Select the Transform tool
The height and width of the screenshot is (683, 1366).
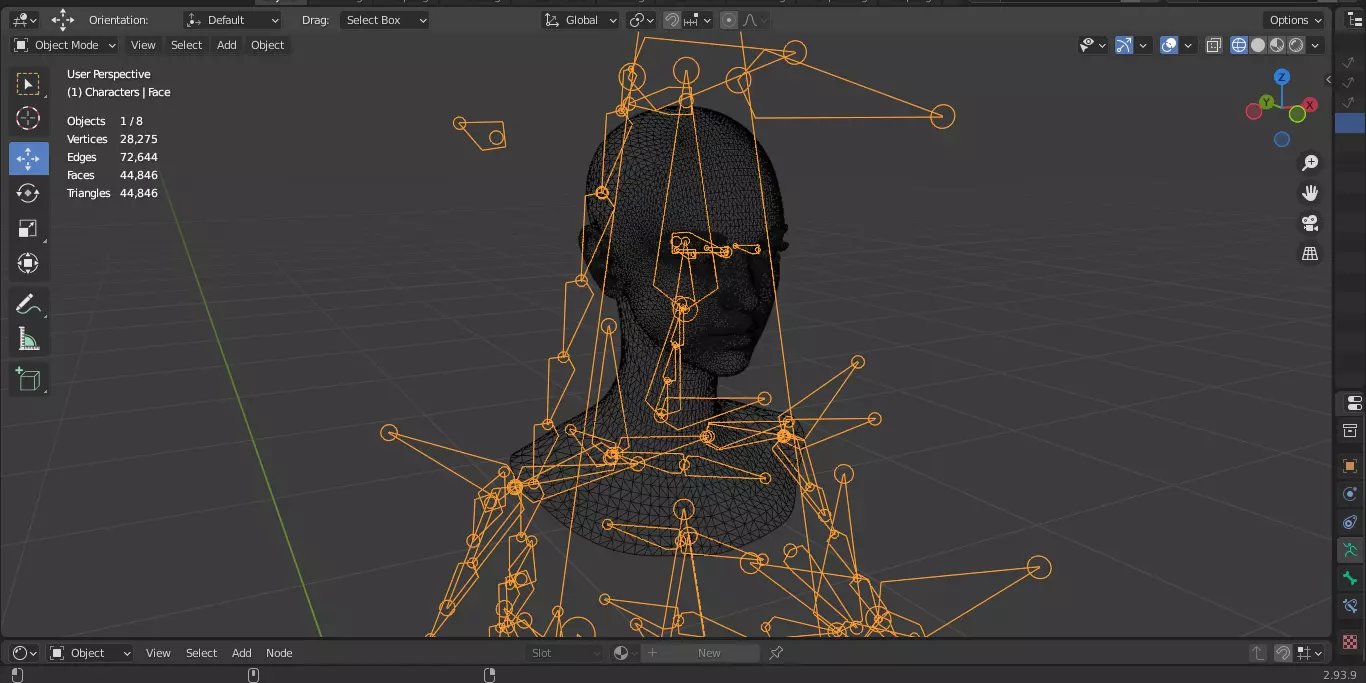click(x=28, y=263)
